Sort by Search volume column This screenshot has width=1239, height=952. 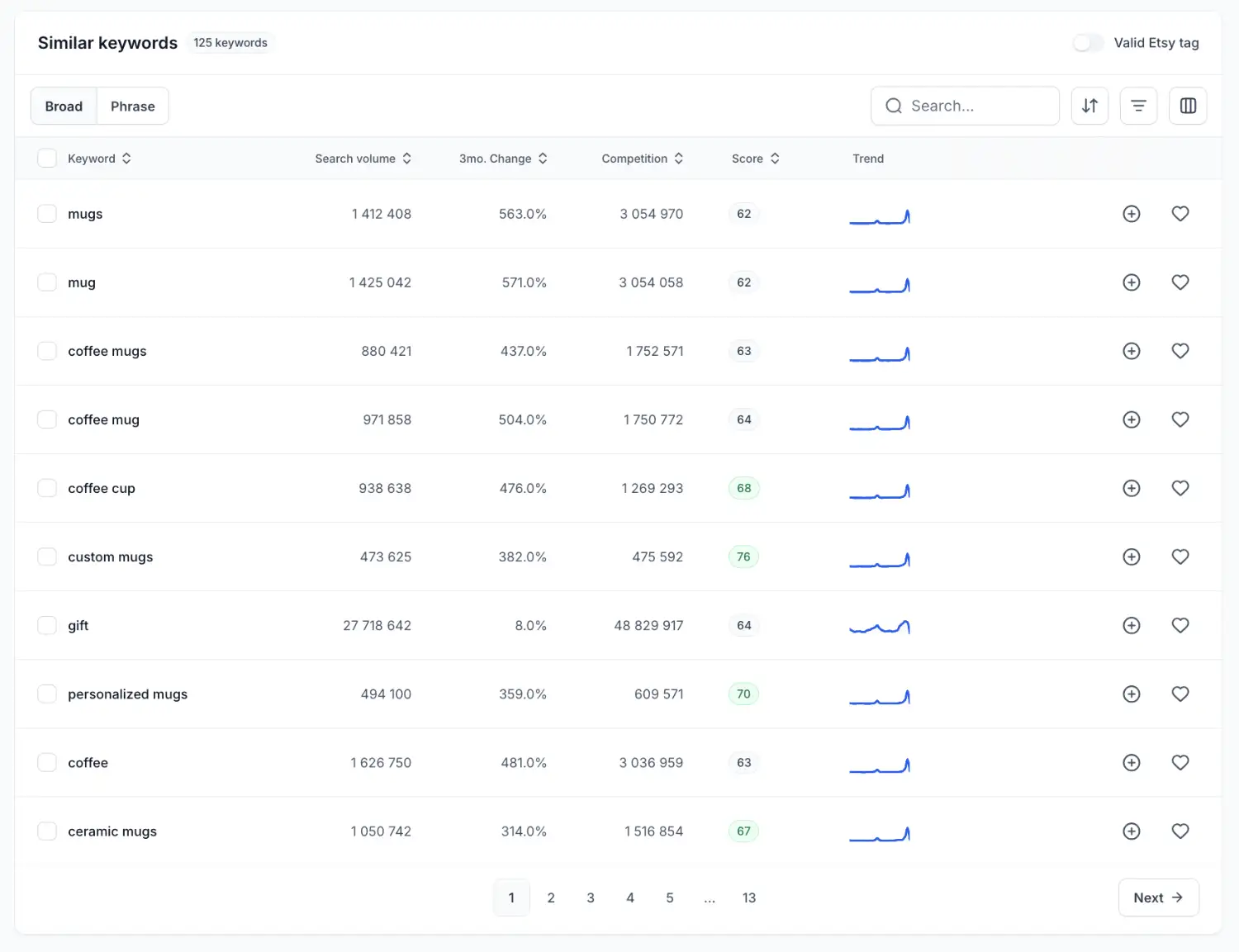pyautogui.click(x=363, y=159)
